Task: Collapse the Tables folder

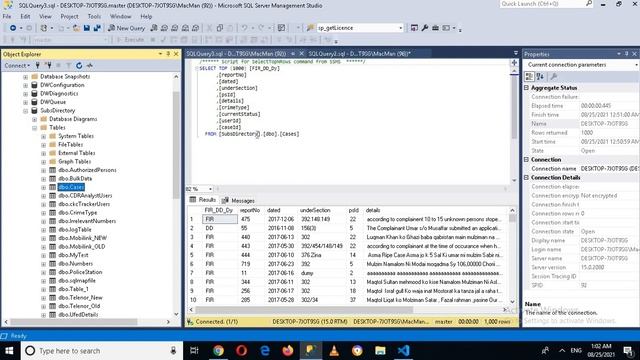Action: click(34, 128)
